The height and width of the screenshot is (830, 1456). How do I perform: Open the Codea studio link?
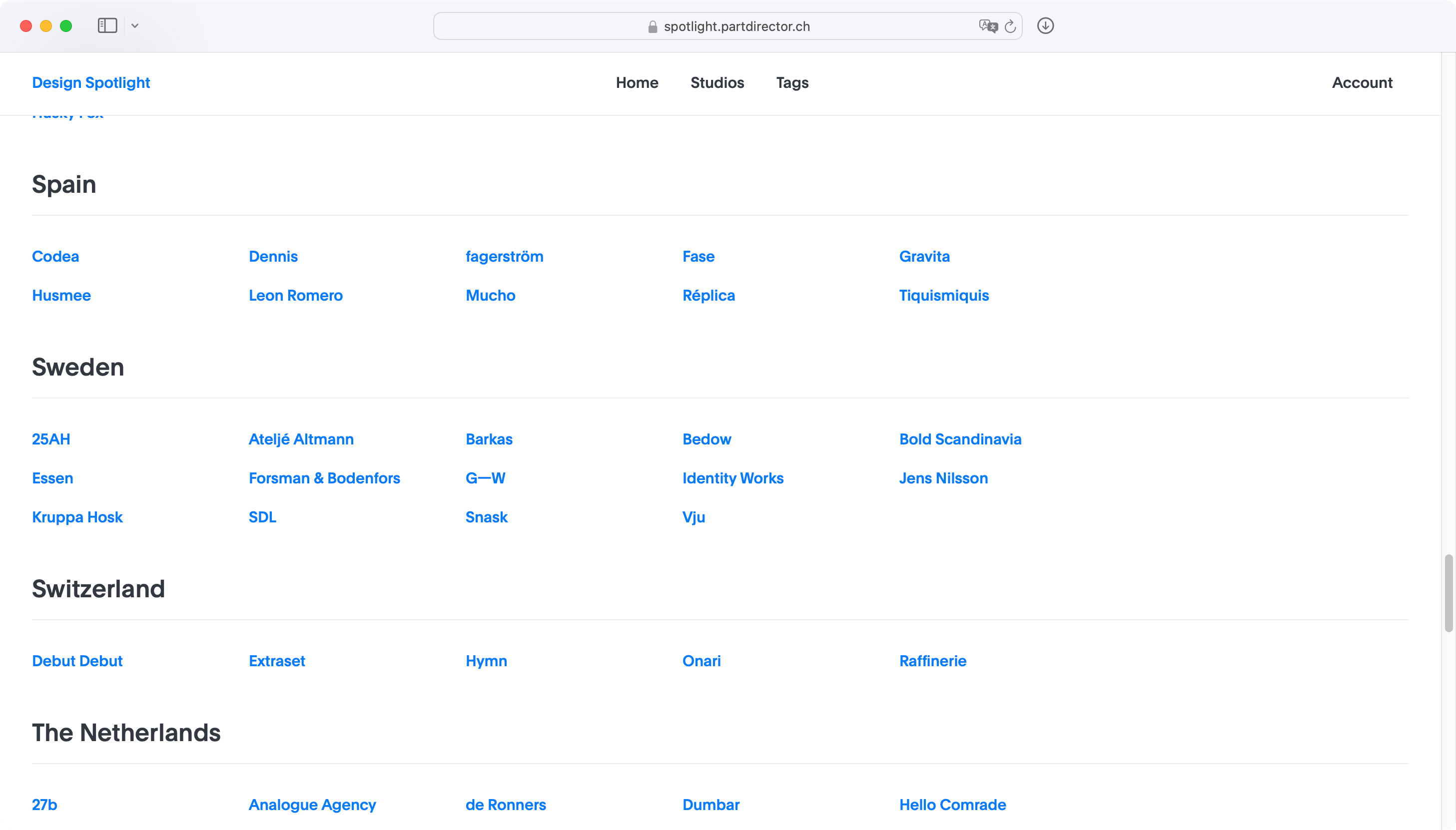coord(55,257)
